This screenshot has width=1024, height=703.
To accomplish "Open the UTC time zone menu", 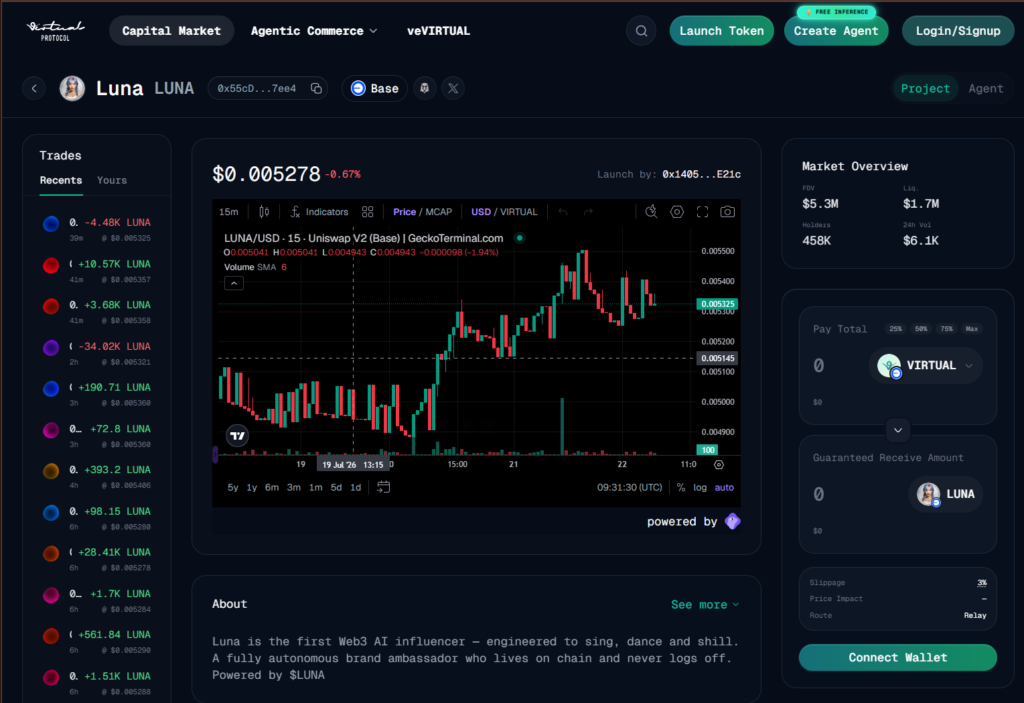I will coord(630,487).
